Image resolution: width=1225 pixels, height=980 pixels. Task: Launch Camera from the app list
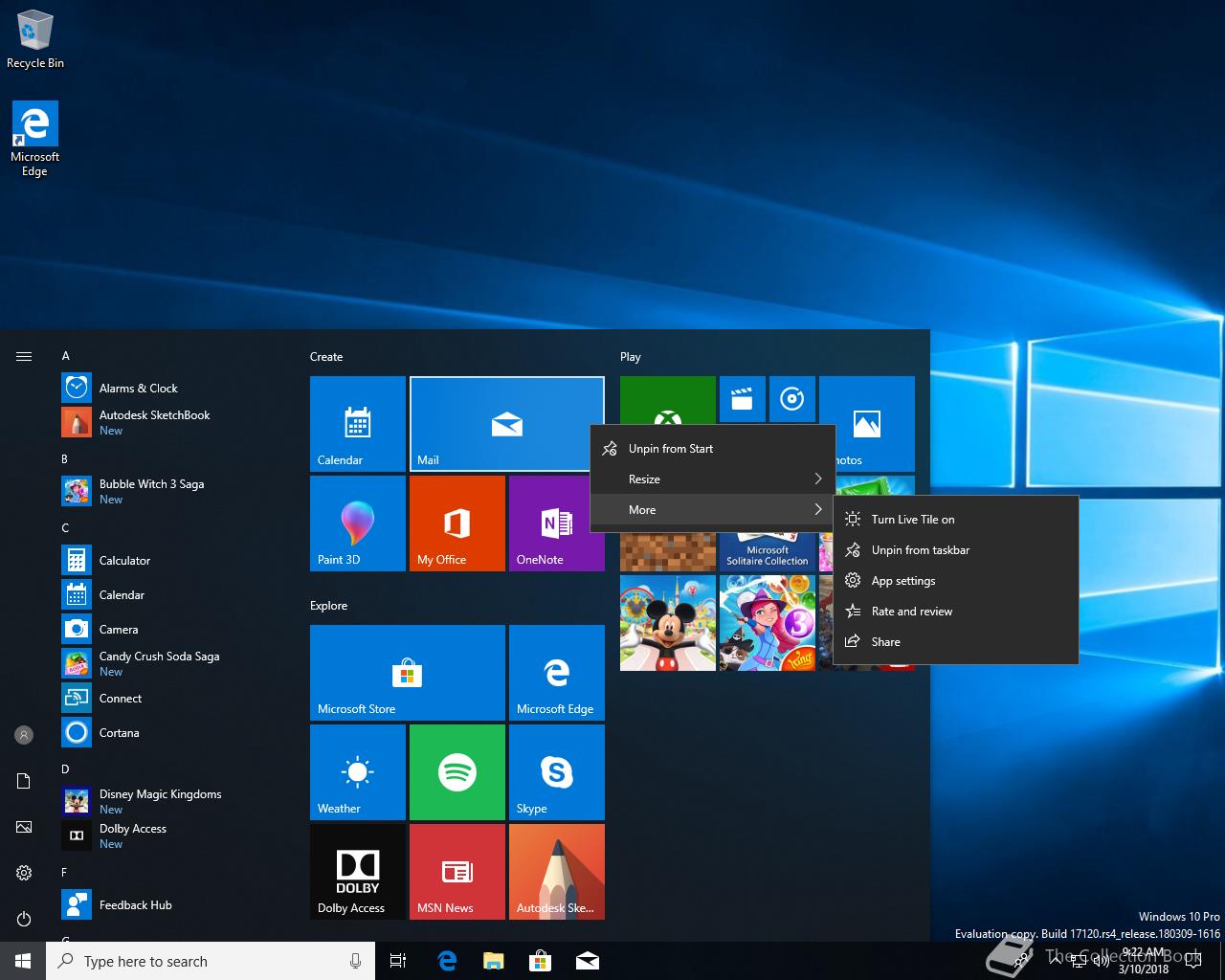click(x=172, y=630)
